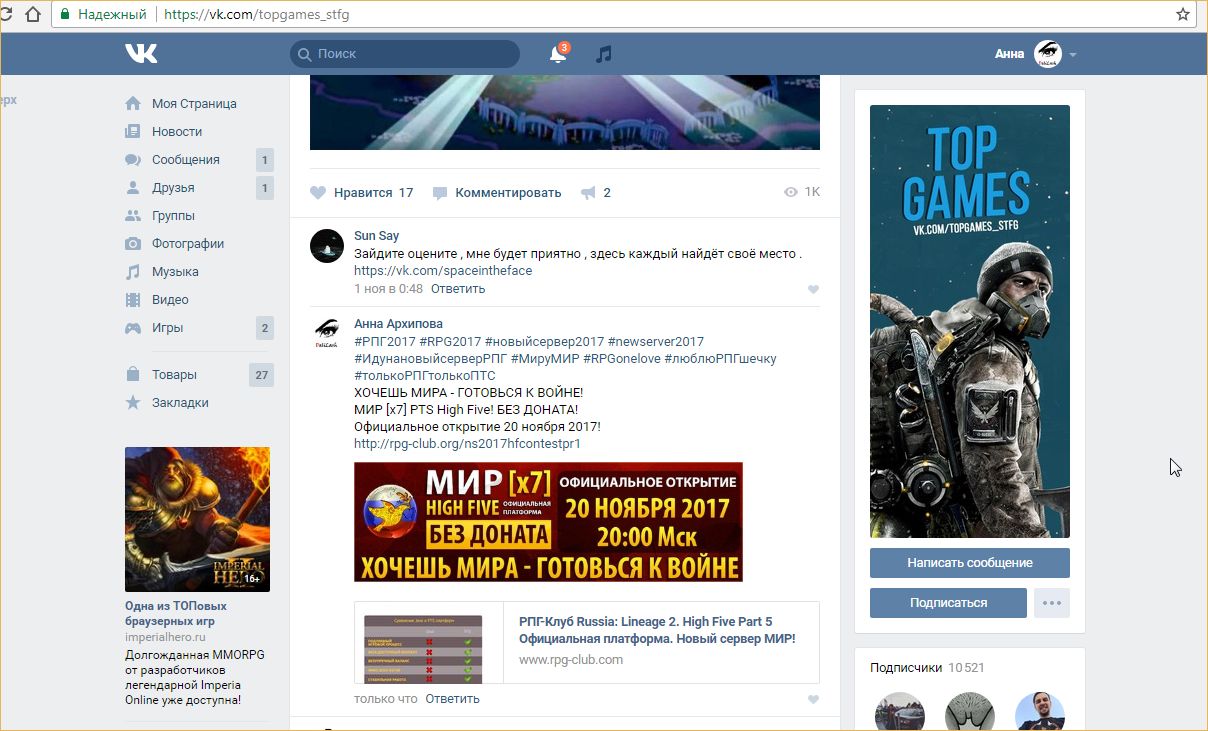Open notifications bell icon
Screen dimensions: 1208x731
pos(558,54)
